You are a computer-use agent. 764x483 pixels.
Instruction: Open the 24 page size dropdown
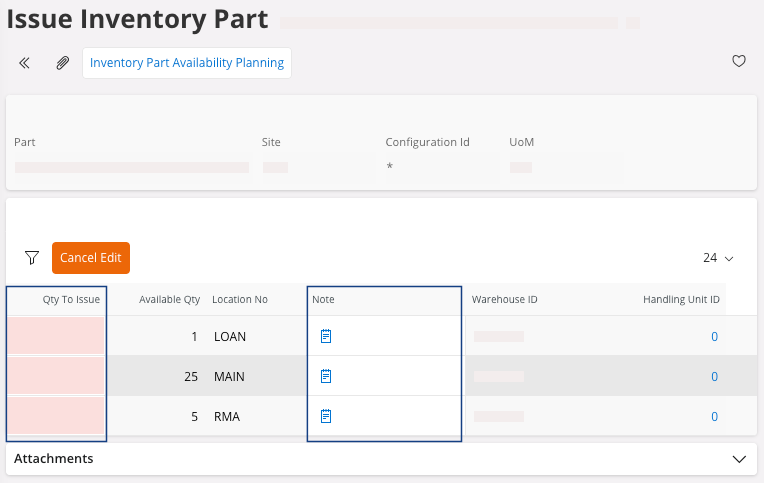pos(718,258)
